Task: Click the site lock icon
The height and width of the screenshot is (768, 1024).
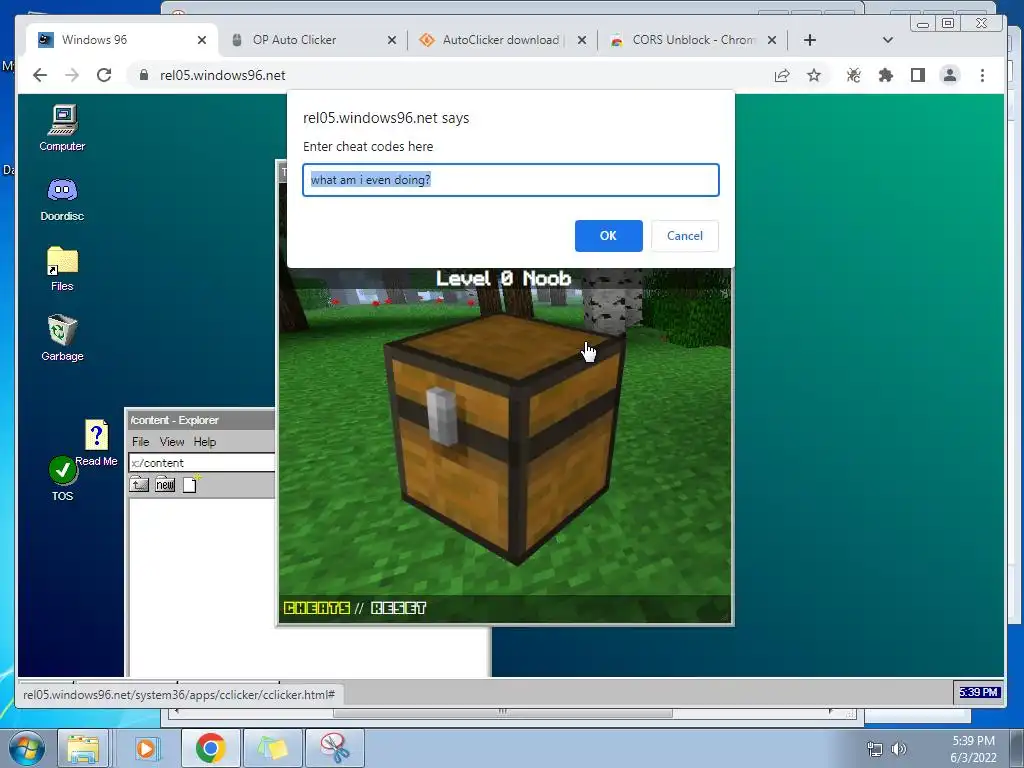Action: pyautogui.click(x=144, y=75)
